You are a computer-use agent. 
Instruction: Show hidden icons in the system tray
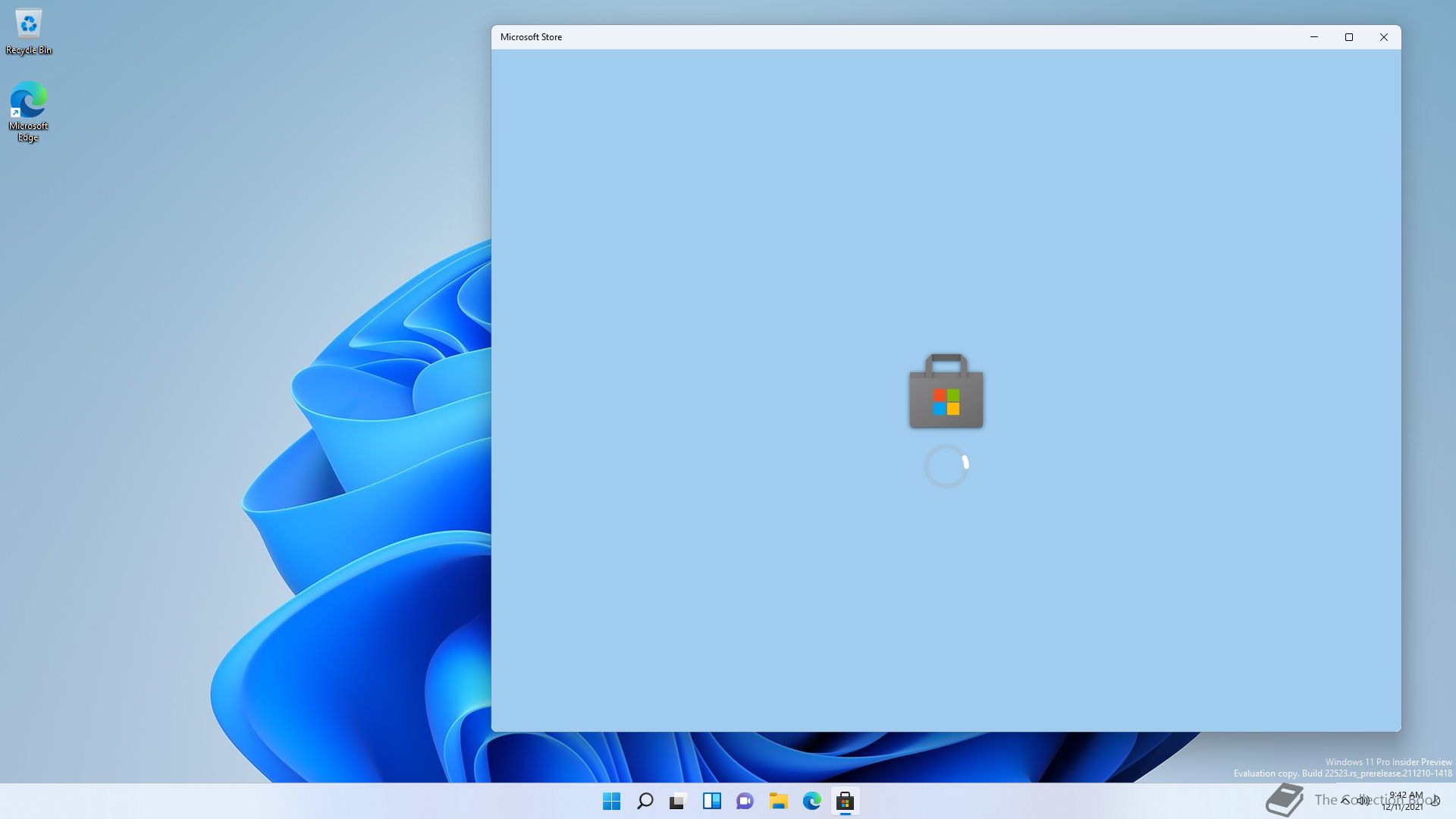coord(1345,801)
